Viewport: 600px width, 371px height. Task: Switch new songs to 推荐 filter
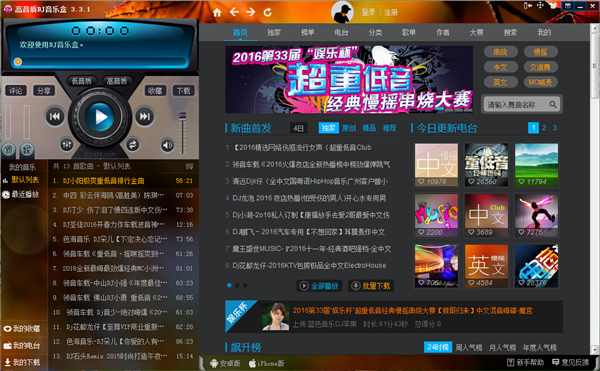click(390, 128)
